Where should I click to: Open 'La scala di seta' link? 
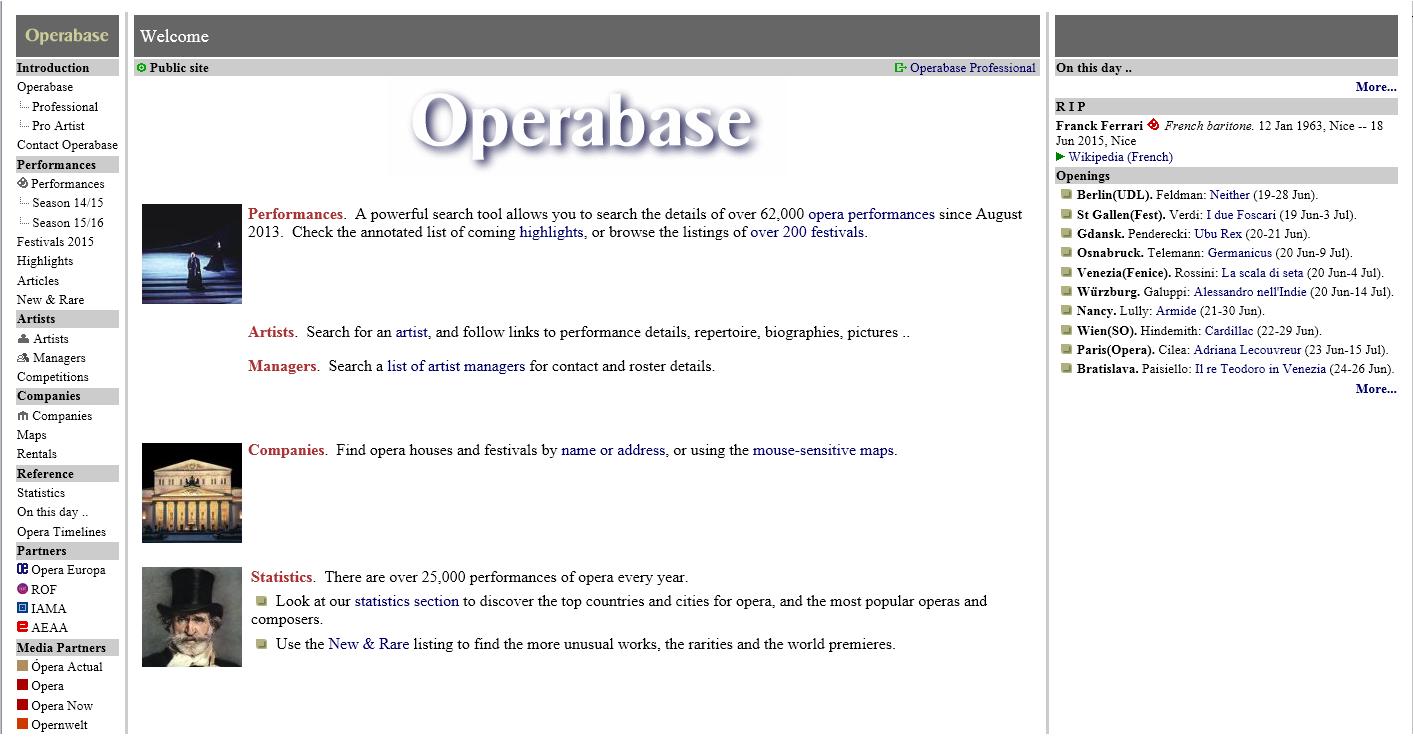pos(1262,273)
